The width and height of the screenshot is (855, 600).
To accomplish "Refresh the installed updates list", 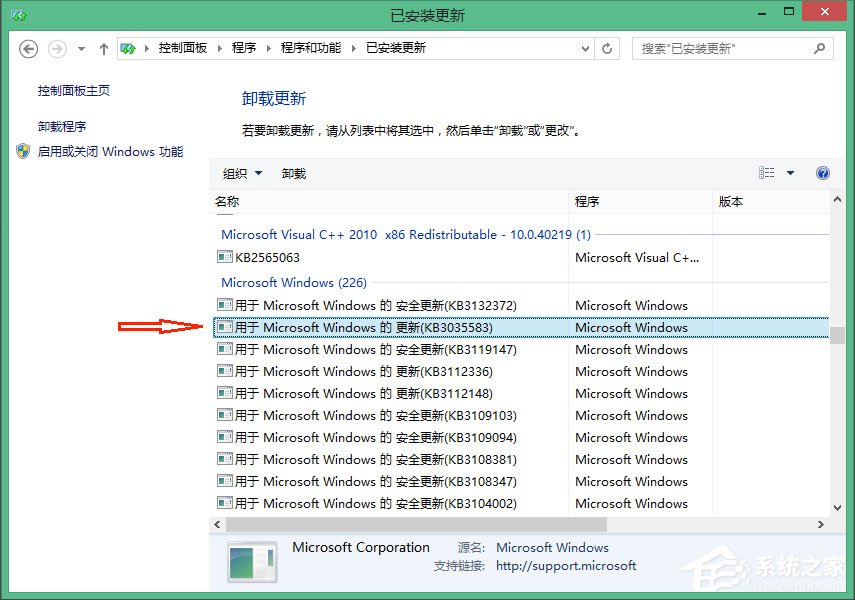I will click(608, 48).
